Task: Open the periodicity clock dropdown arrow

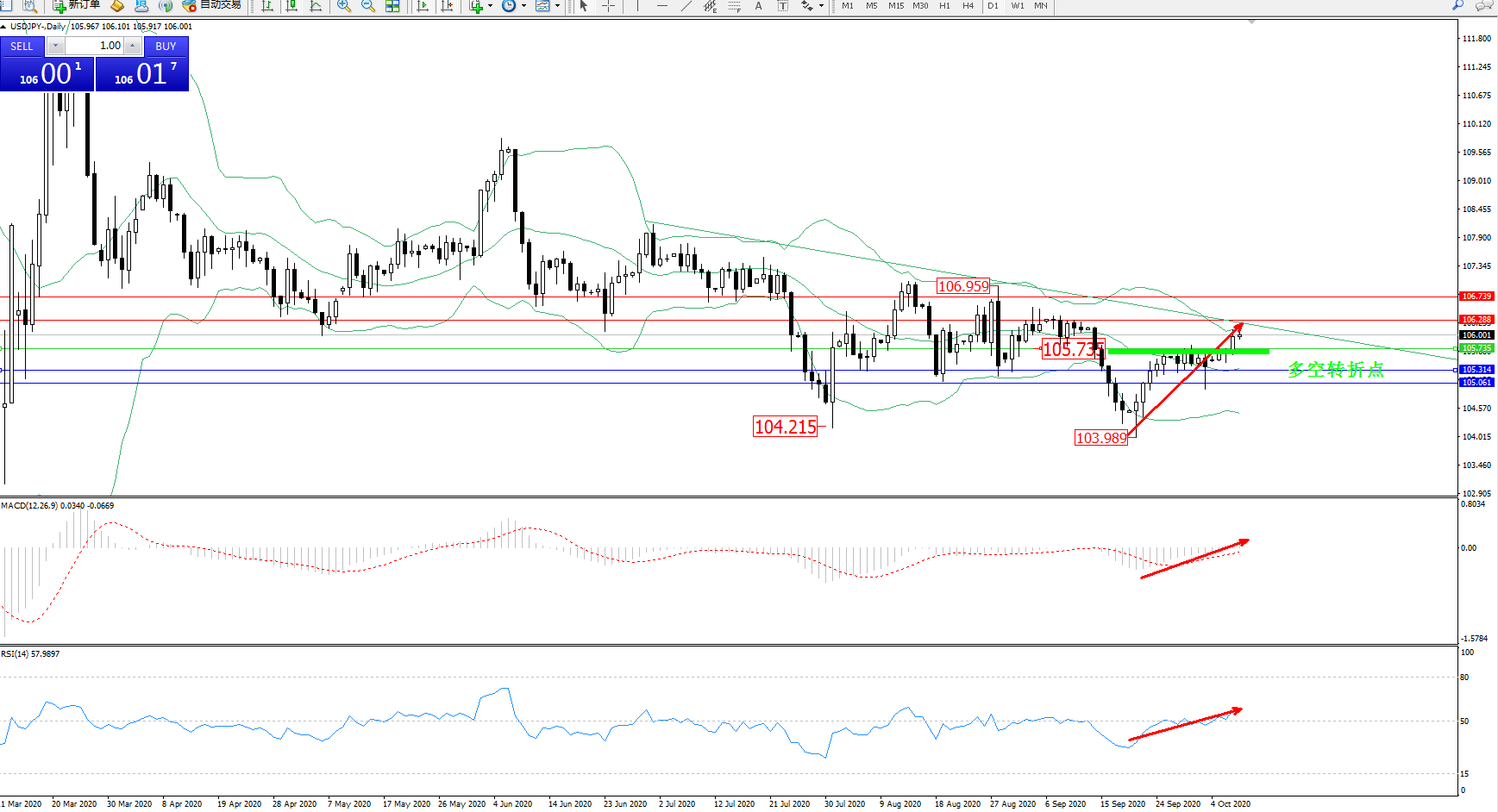Action: 523,6
